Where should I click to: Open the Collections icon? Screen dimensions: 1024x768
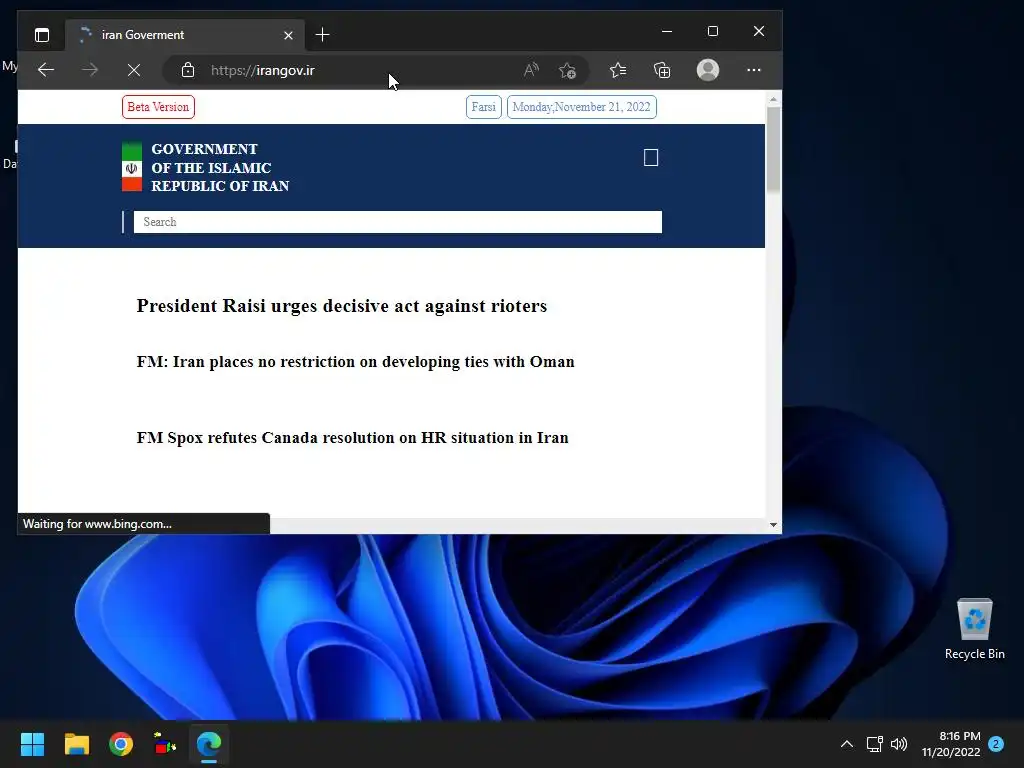click(662, 70)
